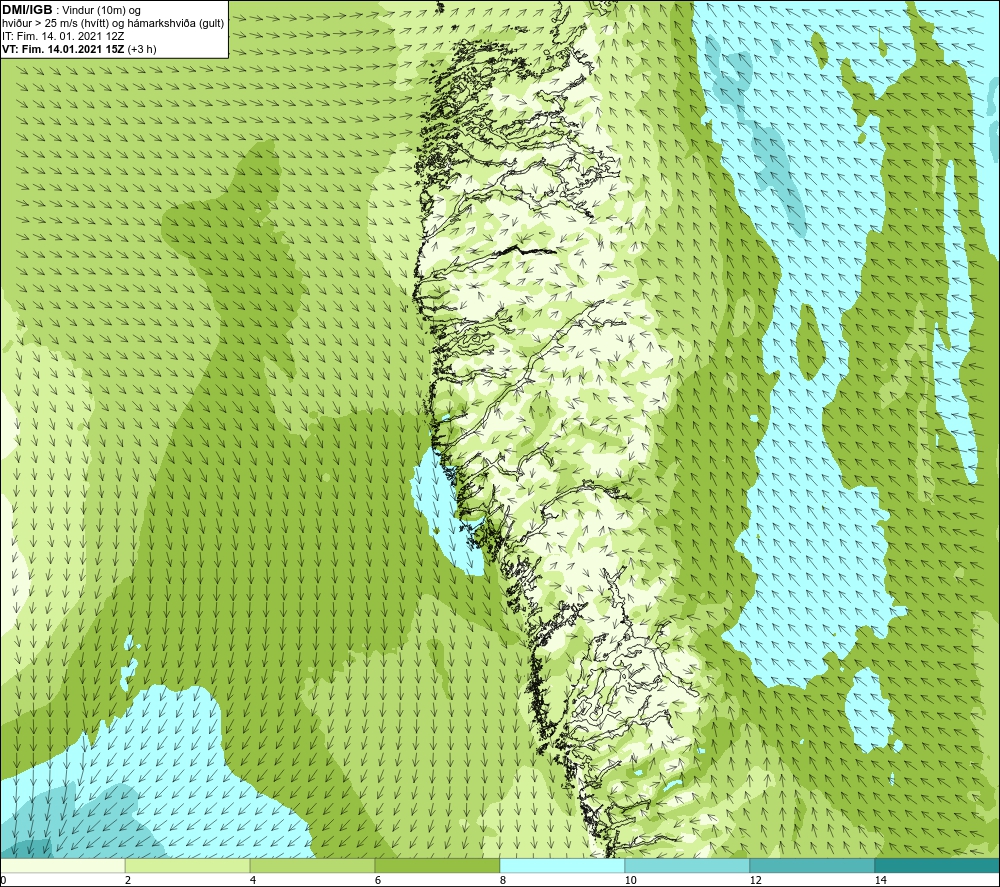The image size is (1000, 887).
Task: Click the 'Vindur (10m) og' label
Action: 102,11
